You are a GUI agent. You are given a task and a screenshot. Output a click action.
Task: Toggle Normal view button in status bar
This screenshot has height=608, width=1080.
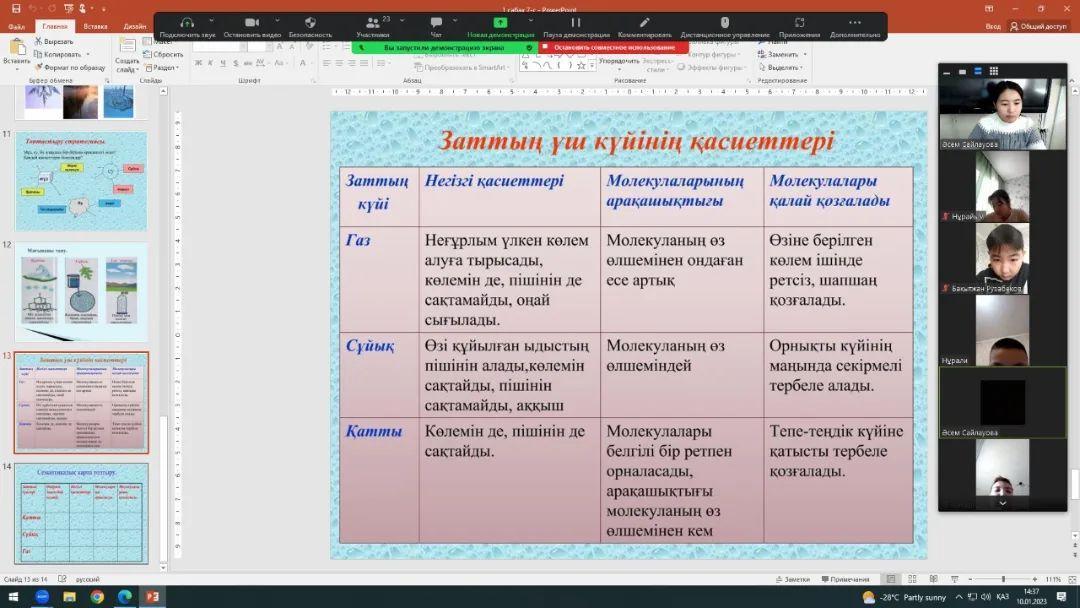click(x=891, y=579)
